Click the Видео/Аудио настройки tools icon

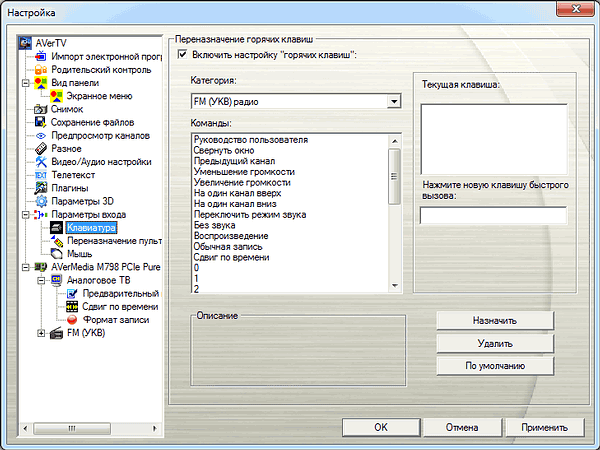click(41, 162)
